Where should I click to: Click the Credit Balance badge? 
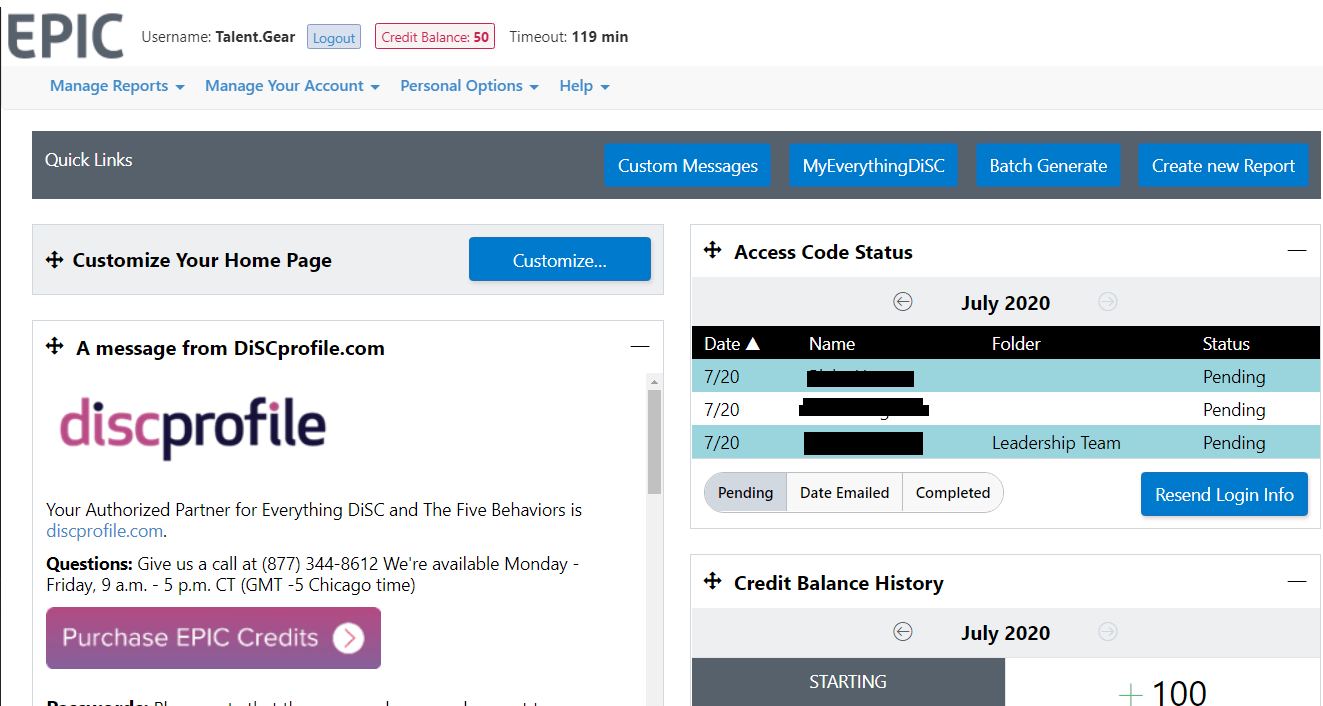[x=435, y=37]
